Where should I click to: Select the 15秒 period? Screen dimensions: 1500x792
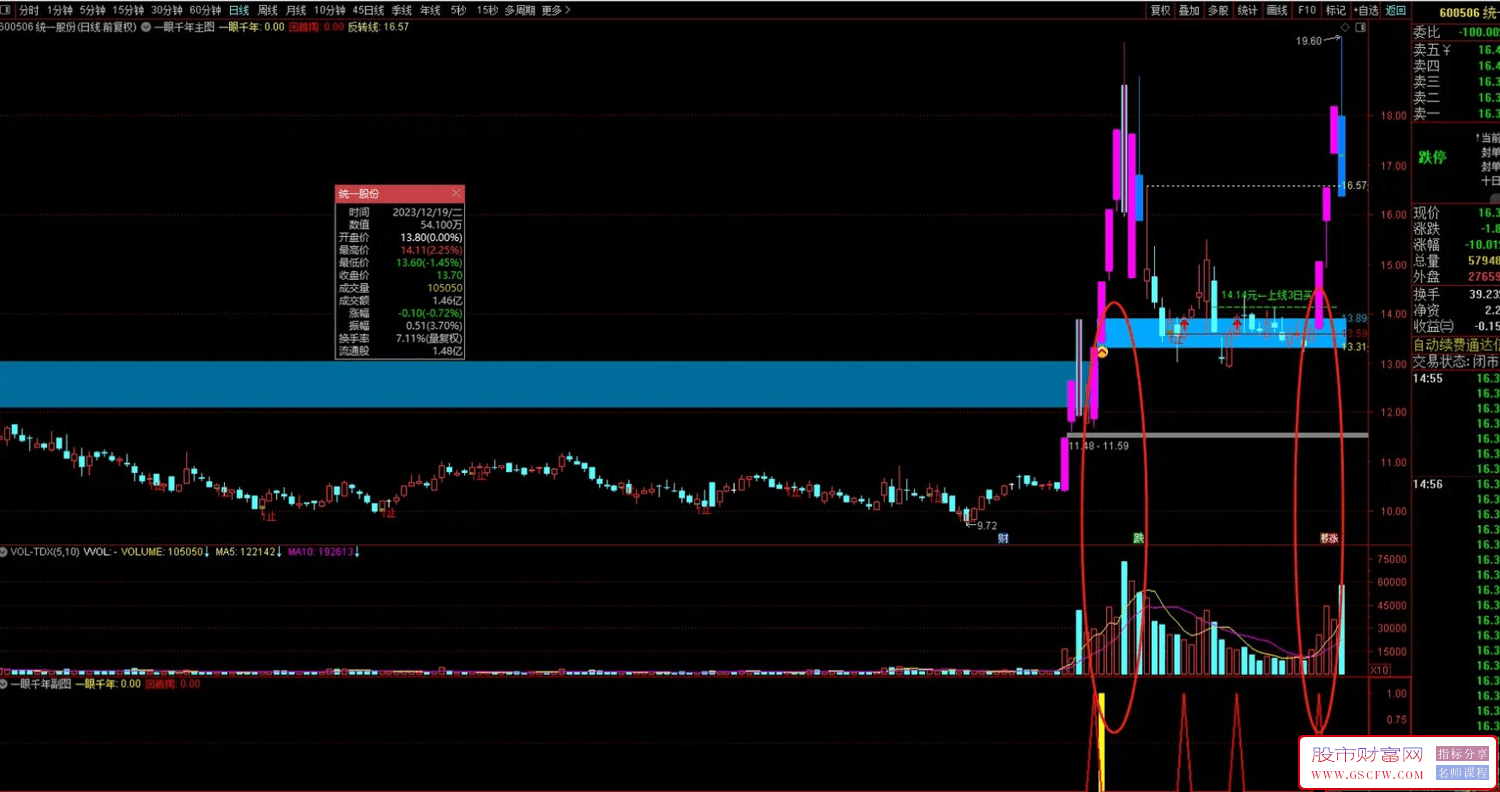(487, 10)
